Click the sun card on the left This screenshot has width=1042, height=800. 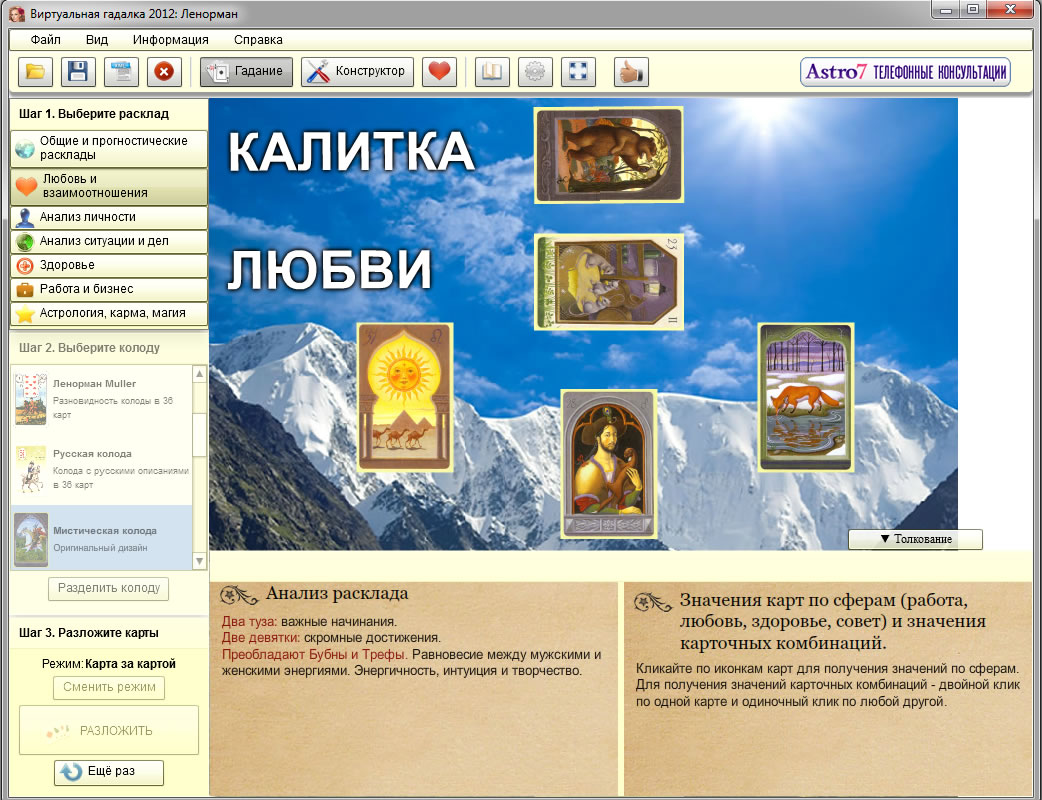click(x=405, y=397)
